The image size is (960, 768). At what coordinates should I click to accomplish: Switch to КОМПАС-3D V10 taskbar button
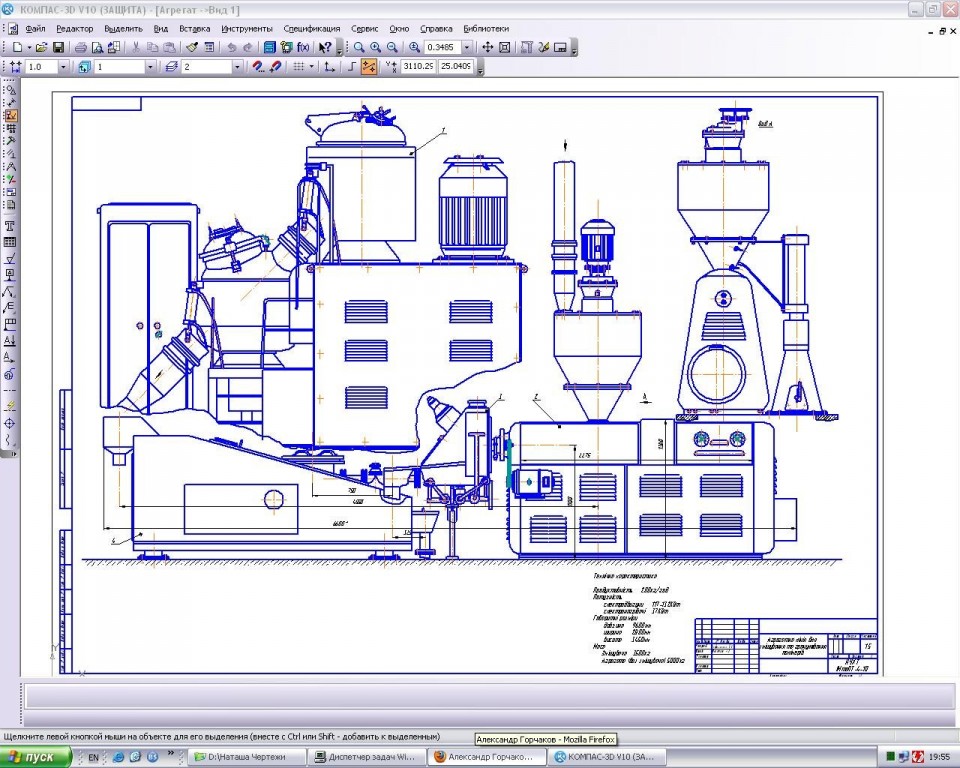click(x=605, y=757)
